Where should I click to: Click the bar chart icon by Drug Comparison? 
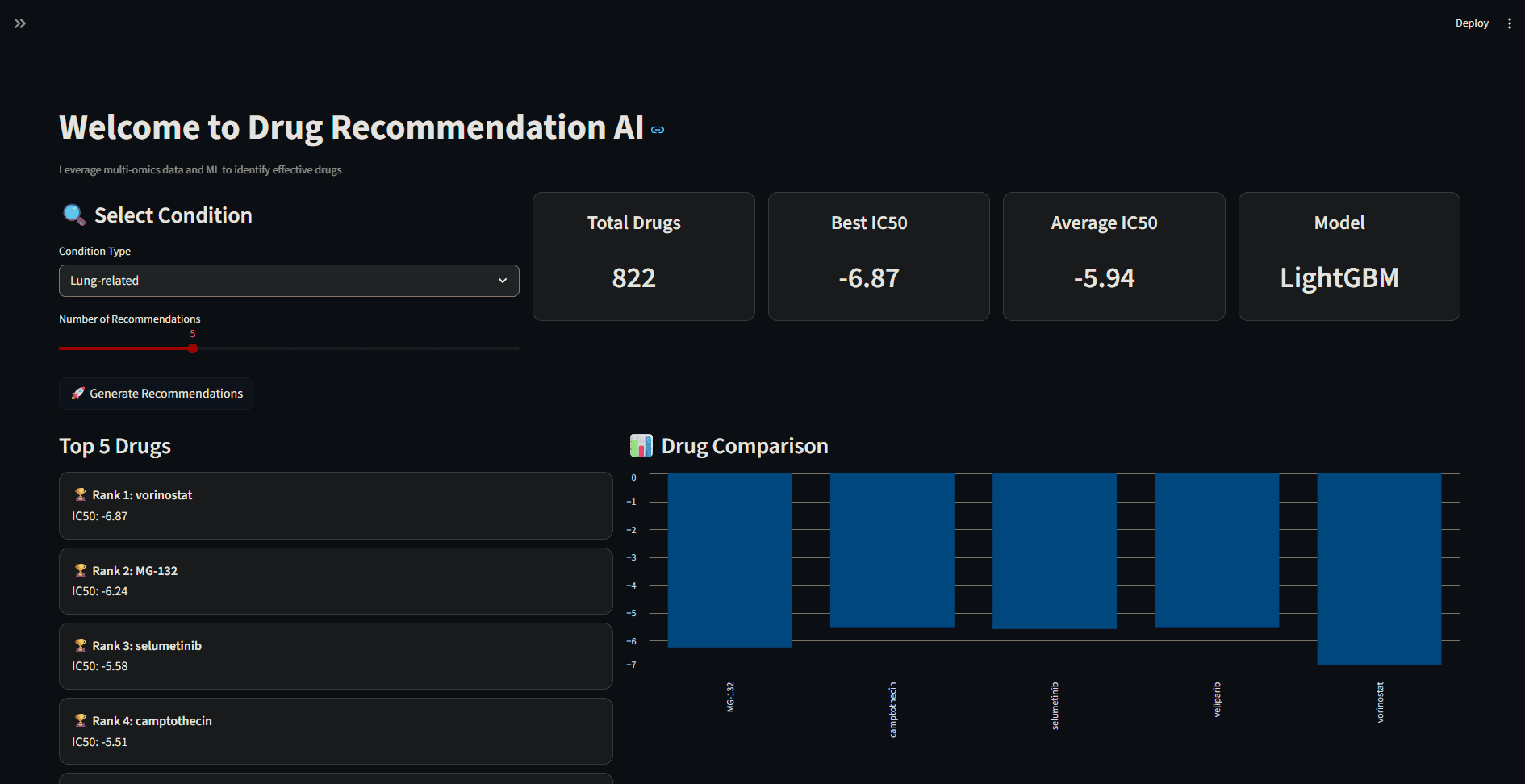tap(641, 445)
